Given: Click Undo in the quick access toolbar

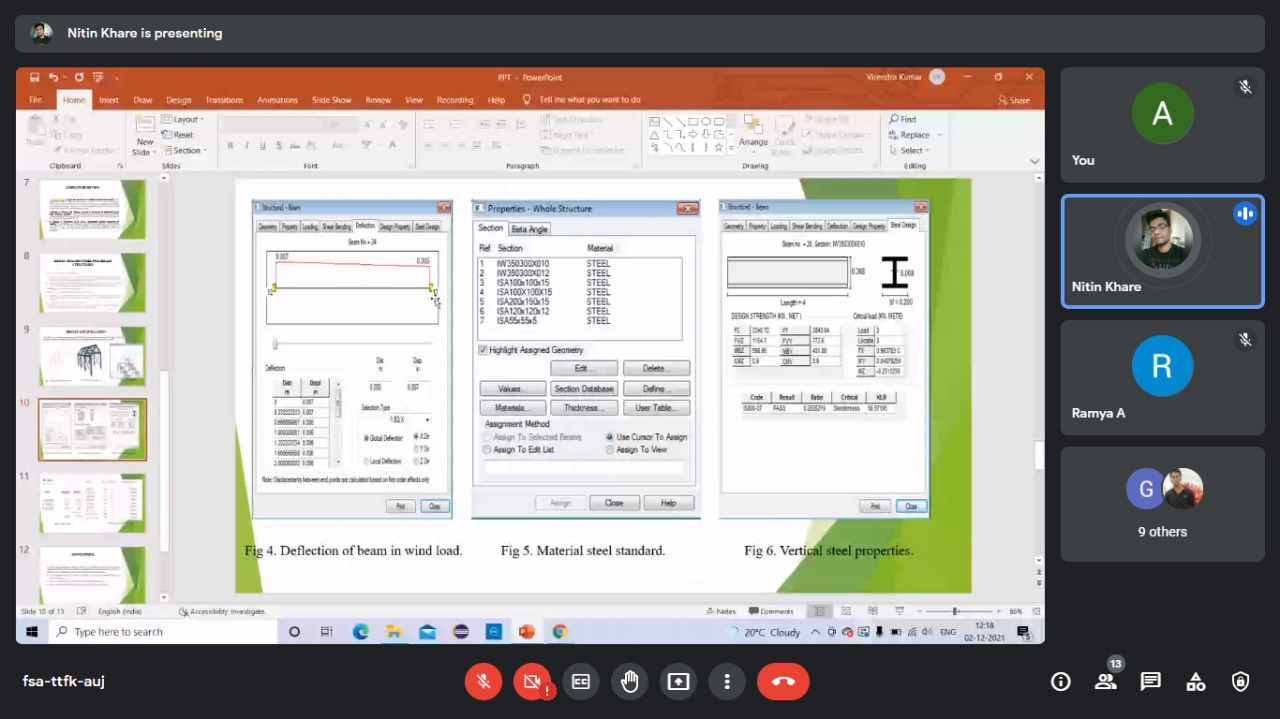Looking at the screenshot, I should tap(54, 77).
